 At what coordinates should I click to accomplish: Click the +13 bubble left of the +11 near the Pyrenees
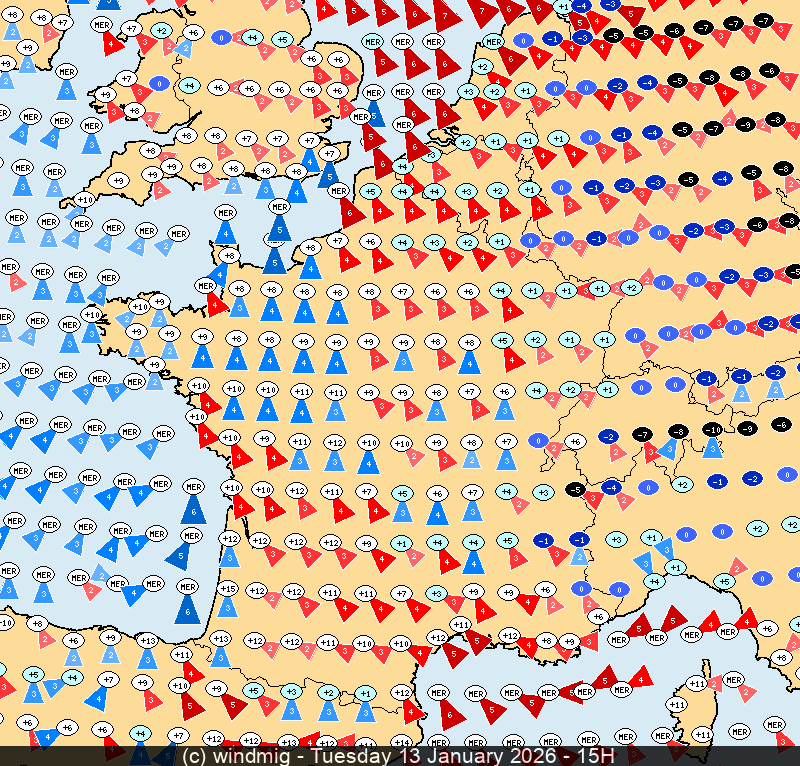[147, 640]
